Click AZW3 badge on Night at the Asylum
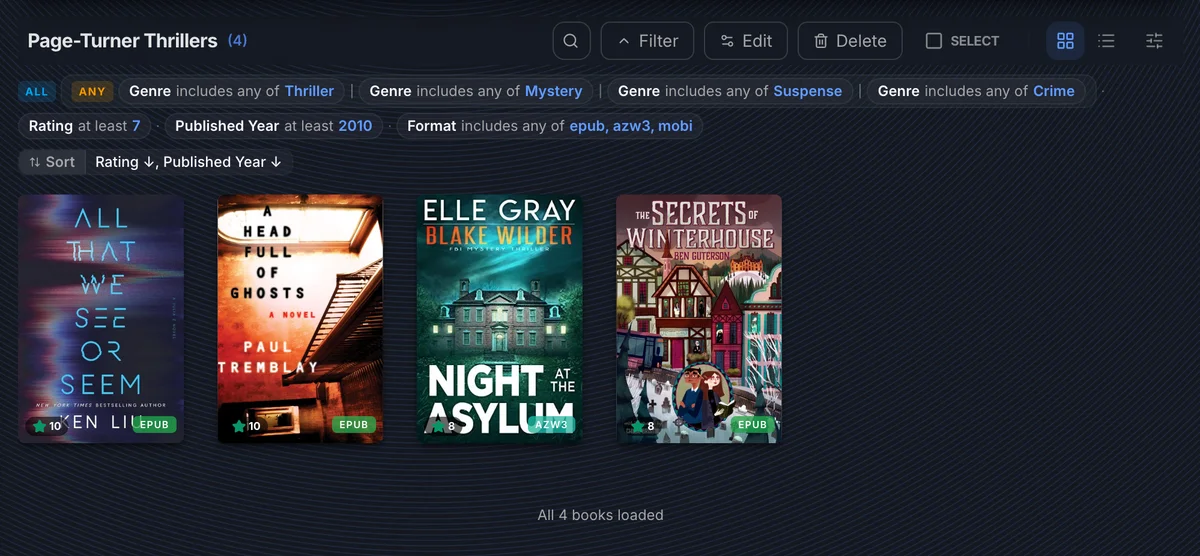 [553, 425]
